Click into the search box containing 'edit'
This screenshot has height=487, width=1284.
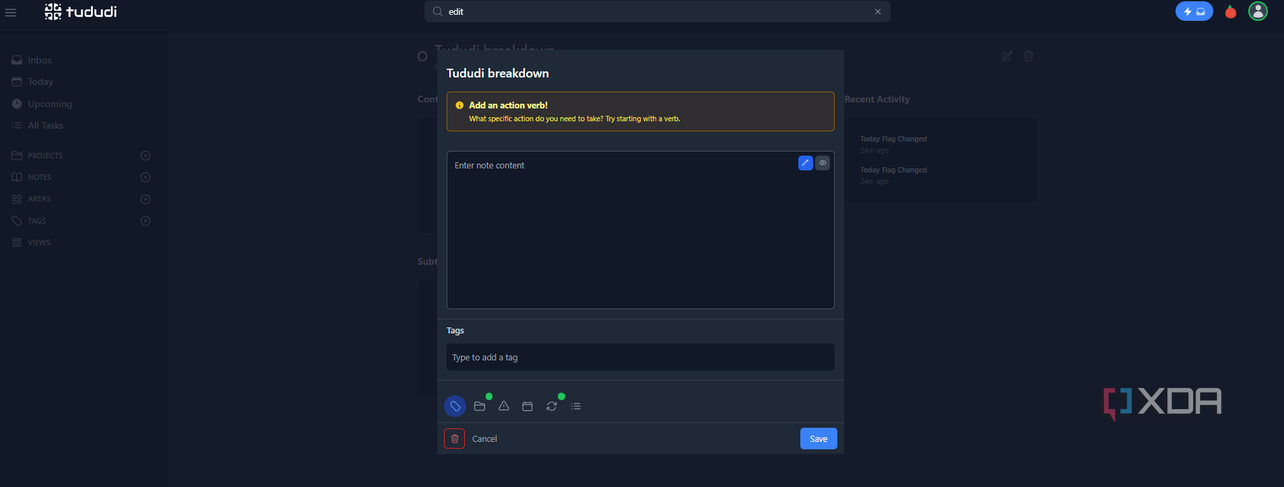tap(657, 12)
